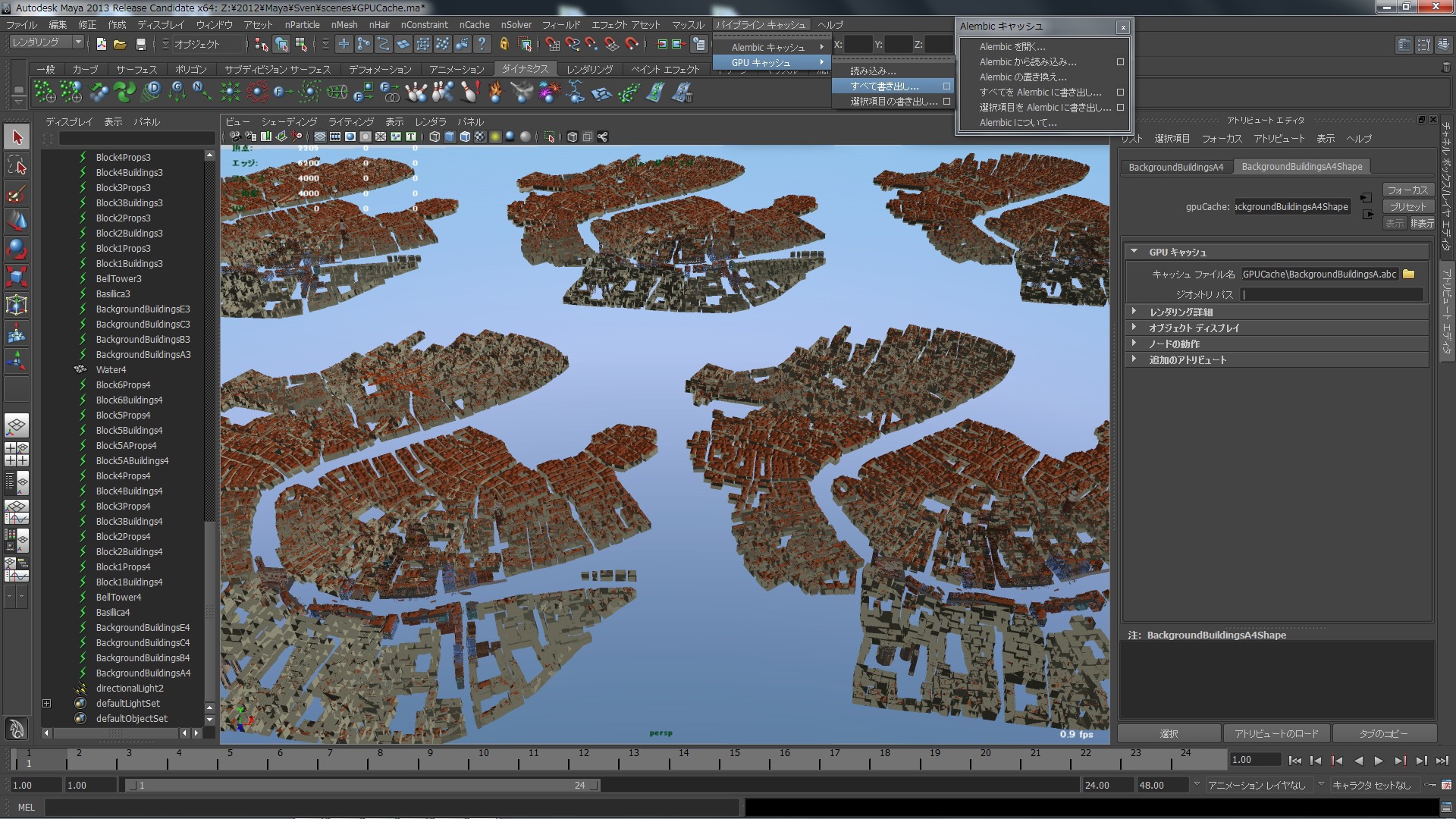Browse for cache file folder icon
This screenshot has height=819, width=1456.
(1409, 275)
